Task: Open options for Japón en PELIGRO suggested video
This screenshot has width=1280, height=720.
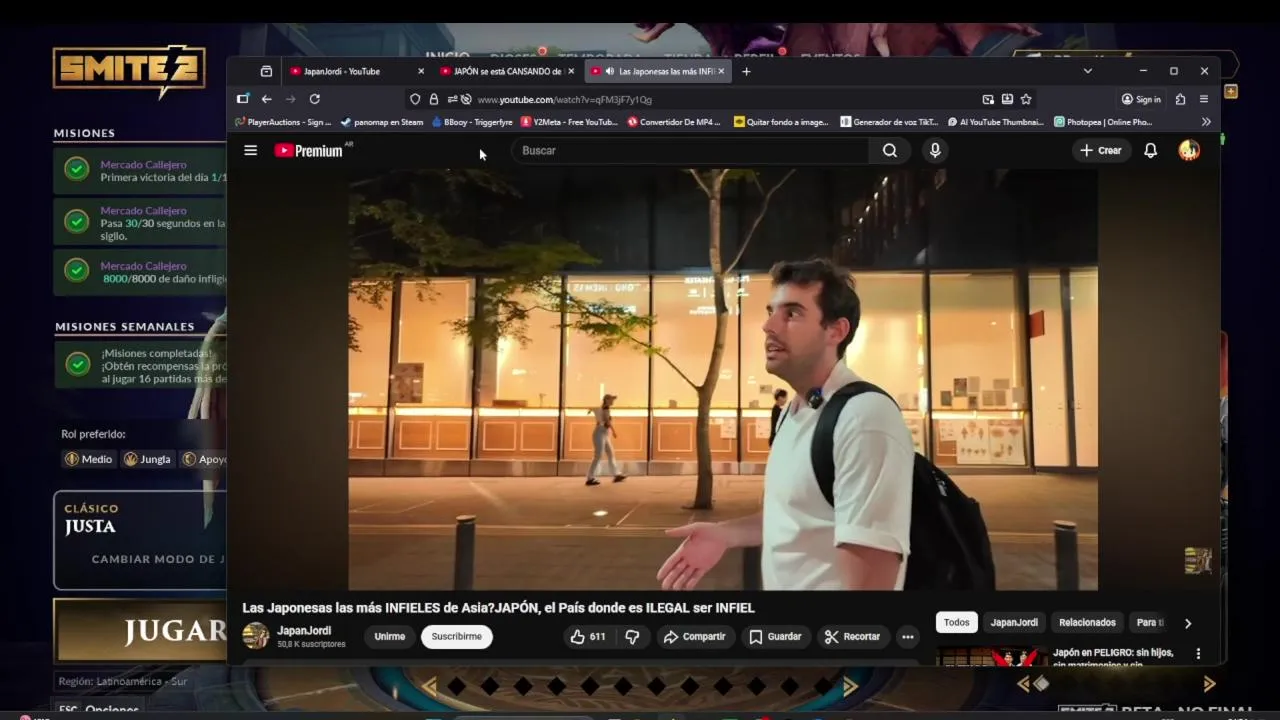Action: (1198, 654)
